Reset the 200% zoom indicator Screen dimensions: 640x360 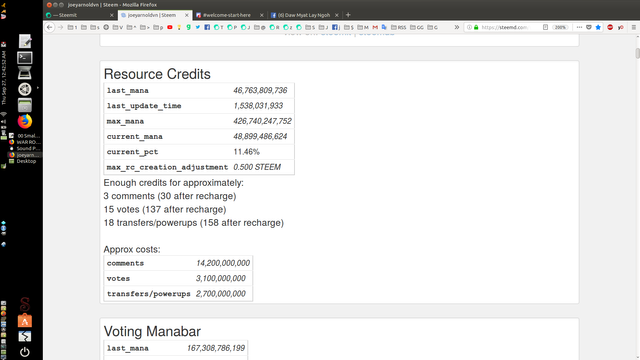tap(560, 27)
